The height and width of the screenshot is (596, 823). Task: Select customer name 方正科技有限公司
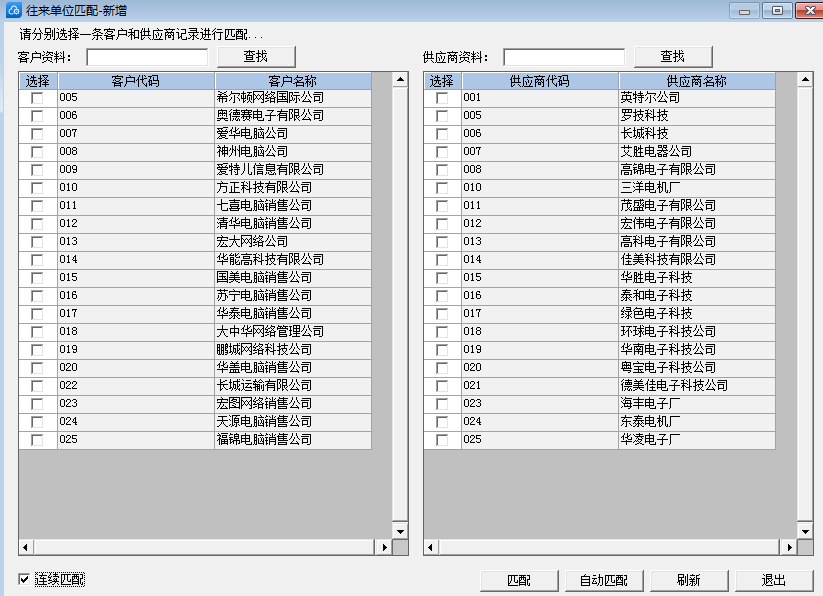265,187
